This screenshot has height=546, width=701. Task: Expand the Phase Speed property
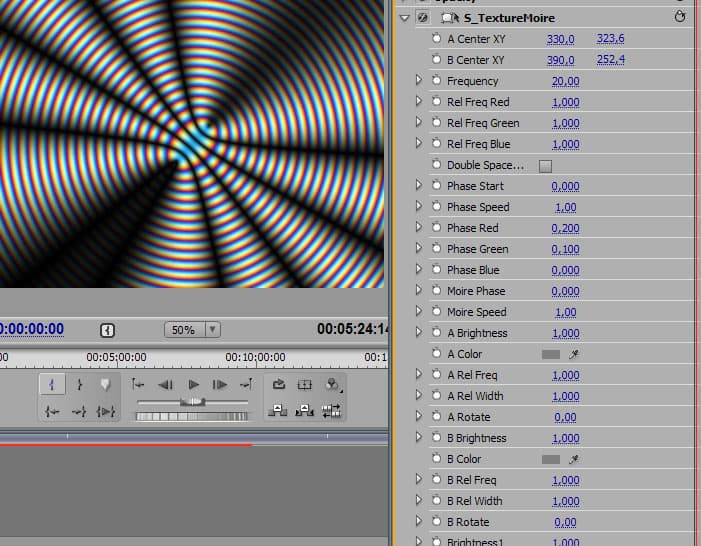pos(418,207)
